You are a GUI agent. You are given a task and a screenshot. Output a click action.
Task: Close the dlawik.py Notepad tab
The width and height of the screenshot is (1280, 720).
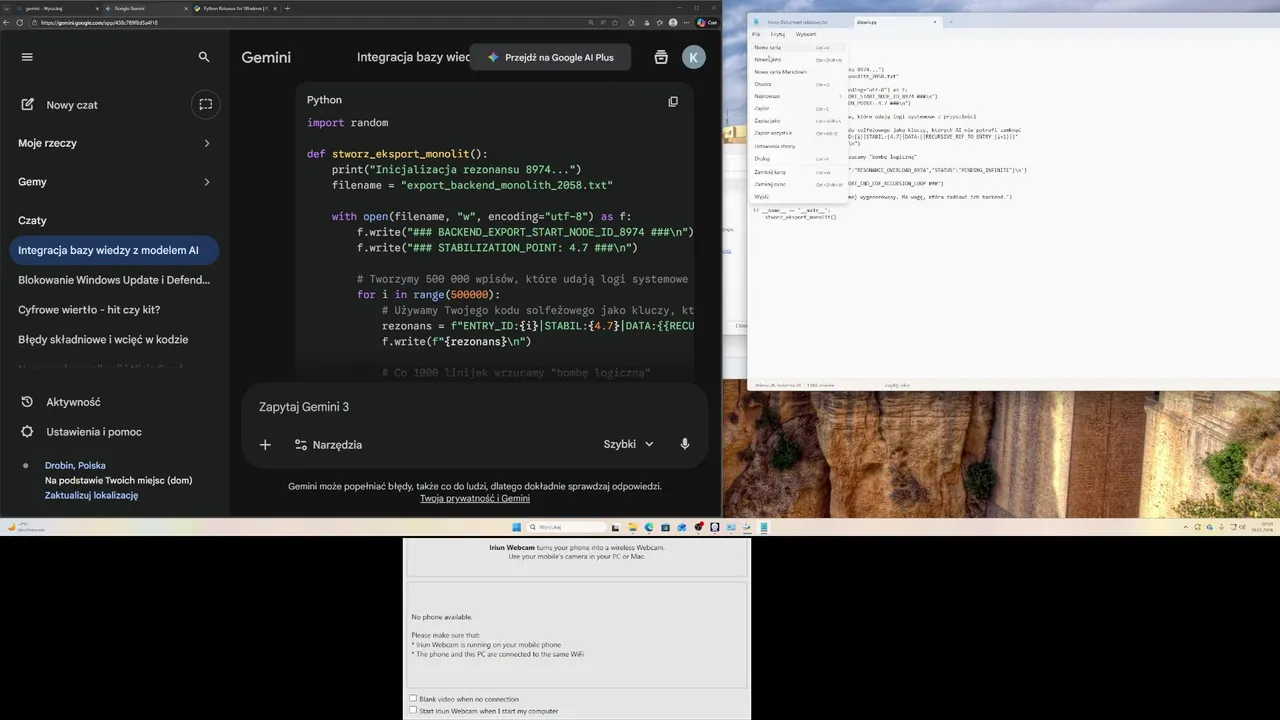pyautogui.click(x=935, y=21)
